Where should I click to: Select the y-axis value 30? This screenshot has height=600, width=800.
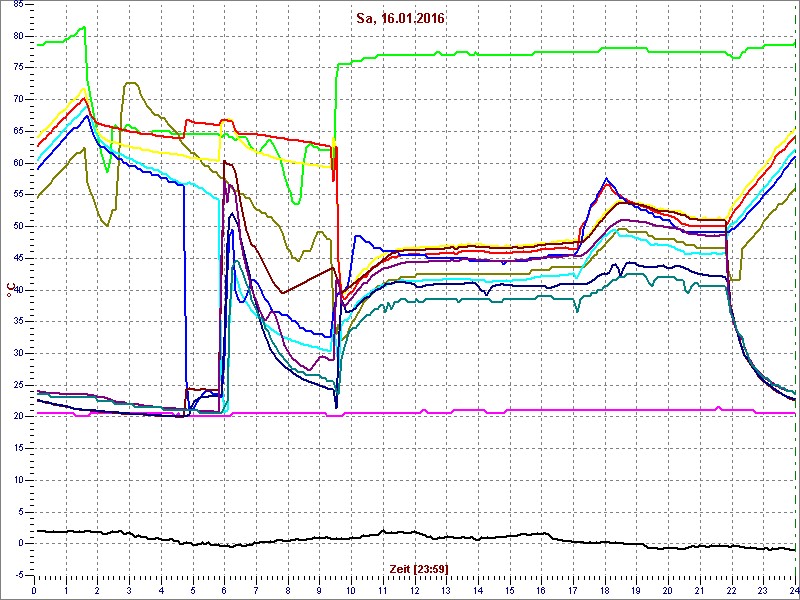coord(18,353)
